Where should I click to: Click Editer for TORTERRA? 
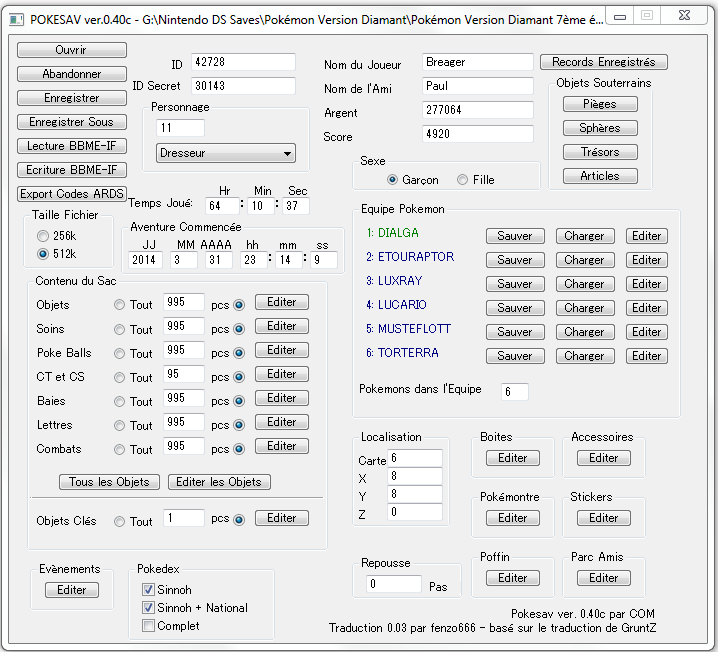pyautogui.click(x=647, y=356)
